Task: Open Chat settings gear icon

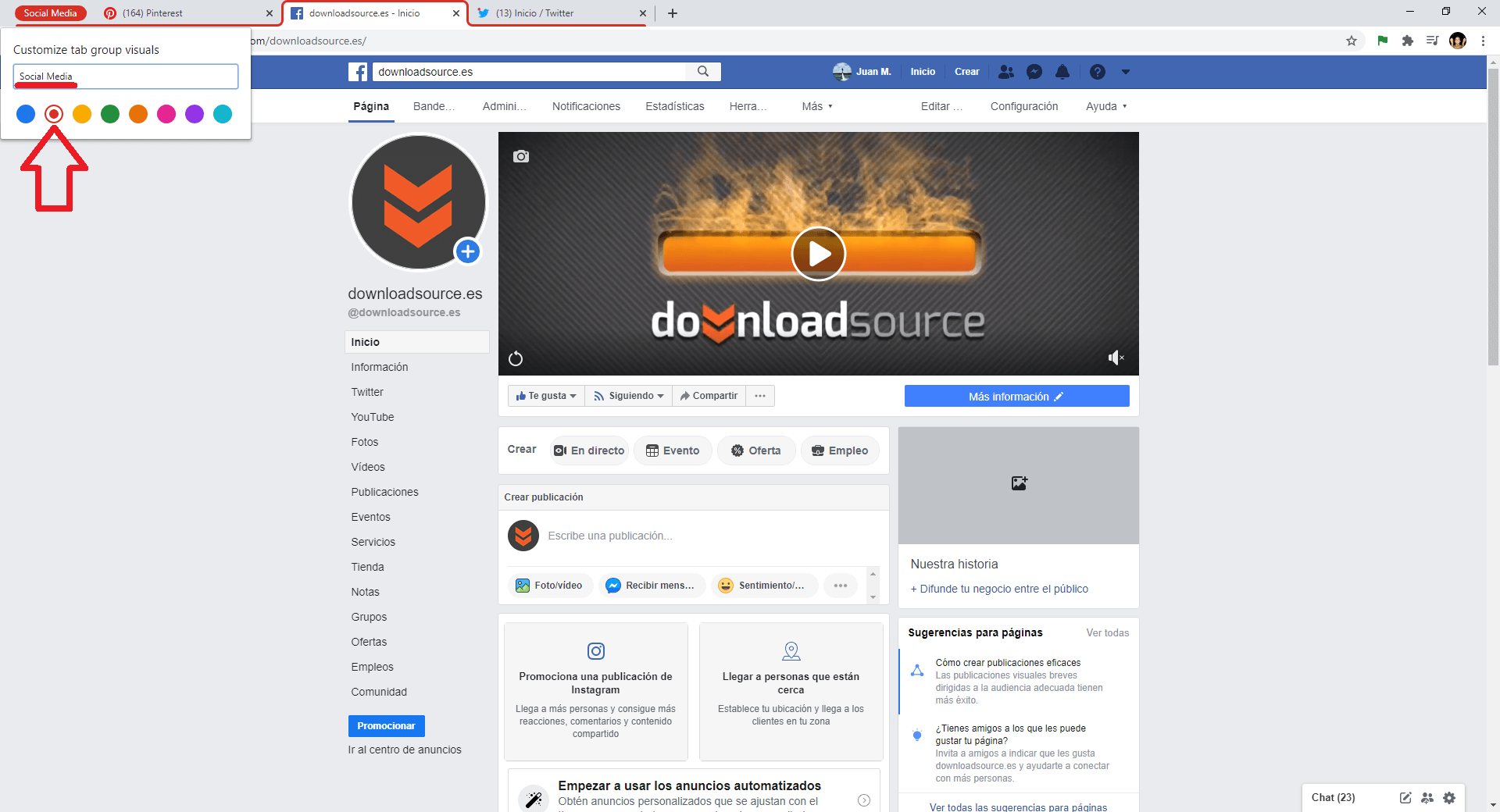Action: (x=1449, y=798)
